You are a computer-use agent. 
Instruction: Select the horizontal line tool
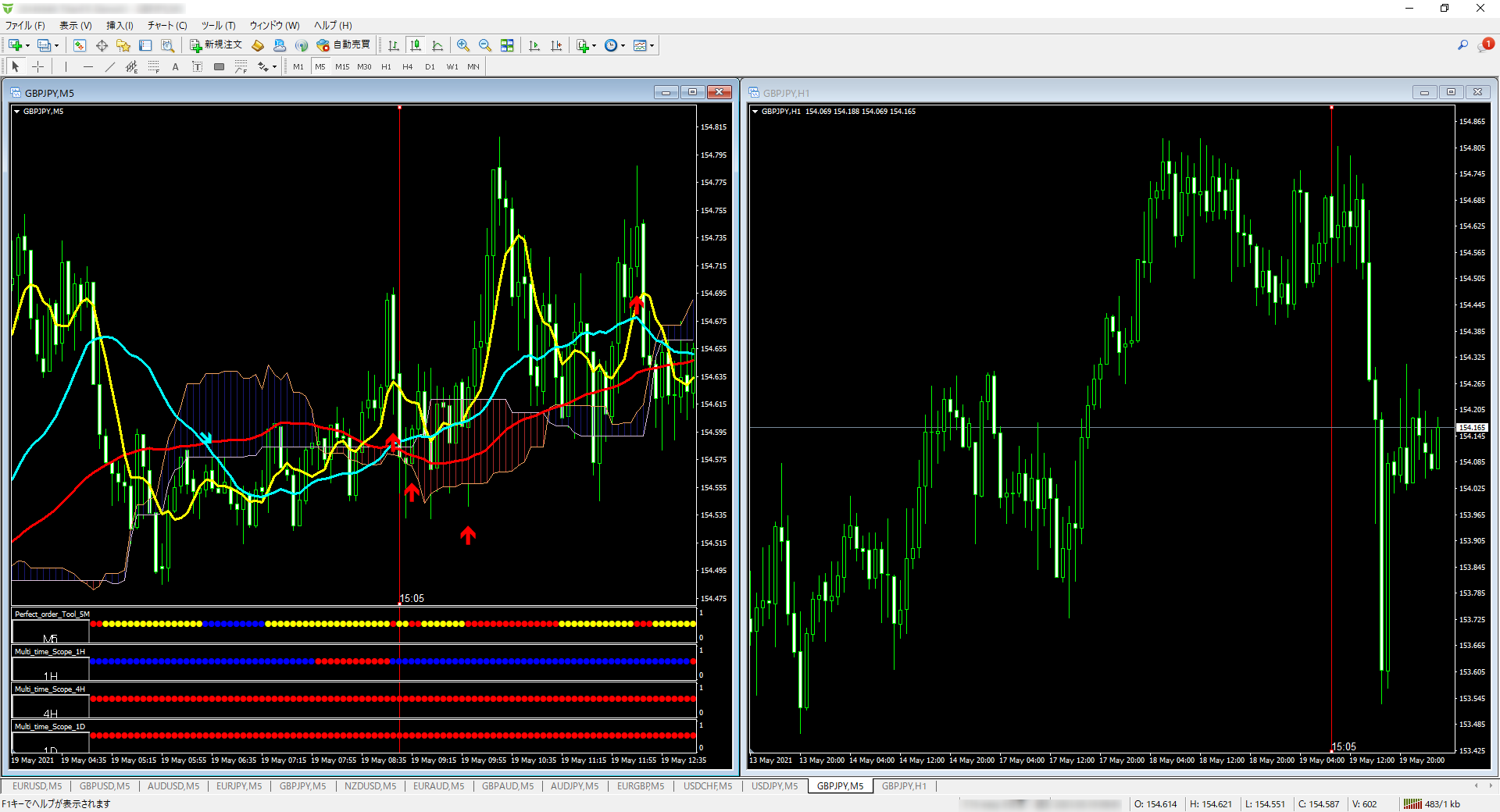point(88,67)
